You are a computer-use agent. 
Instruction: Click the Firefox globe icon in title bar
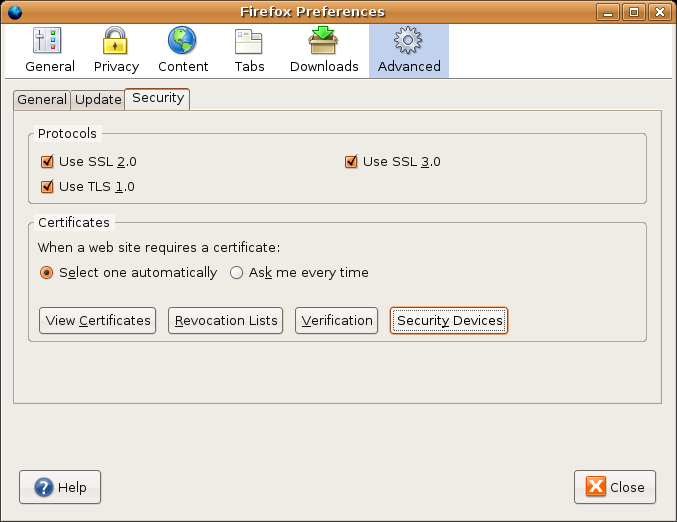(14, 12)
